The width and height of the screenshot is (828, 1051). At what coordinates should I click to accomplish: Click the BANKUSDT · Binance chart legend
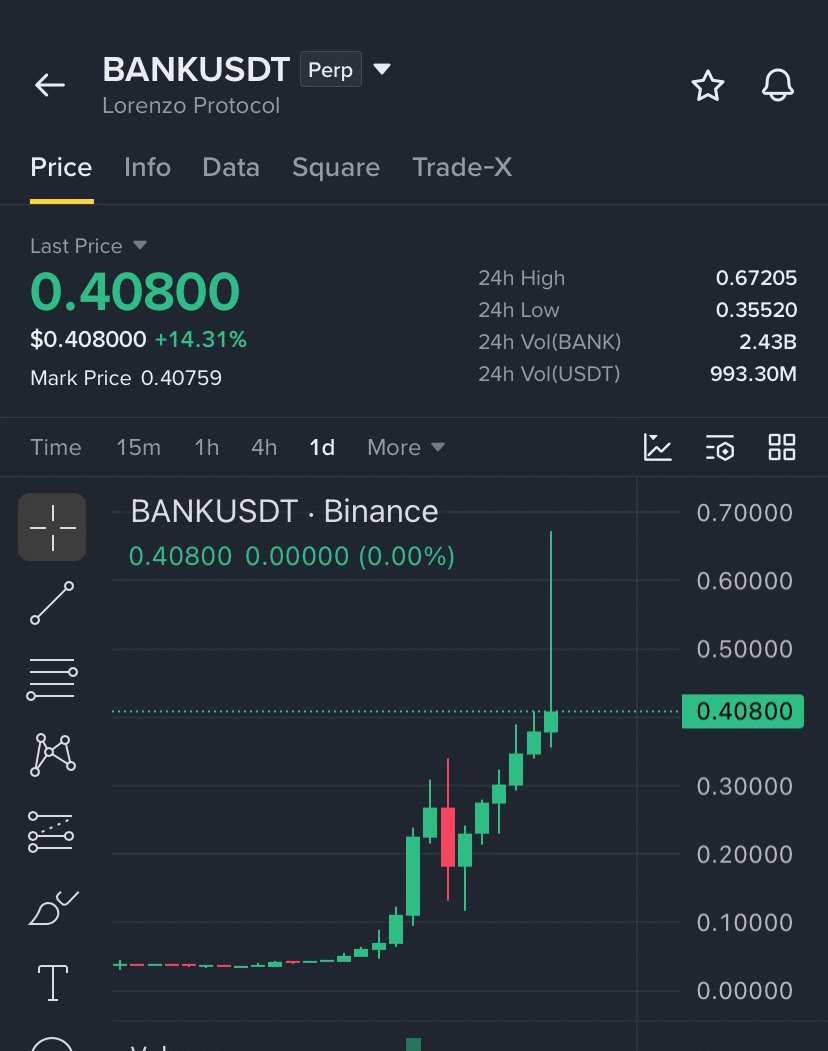point(284,511)
